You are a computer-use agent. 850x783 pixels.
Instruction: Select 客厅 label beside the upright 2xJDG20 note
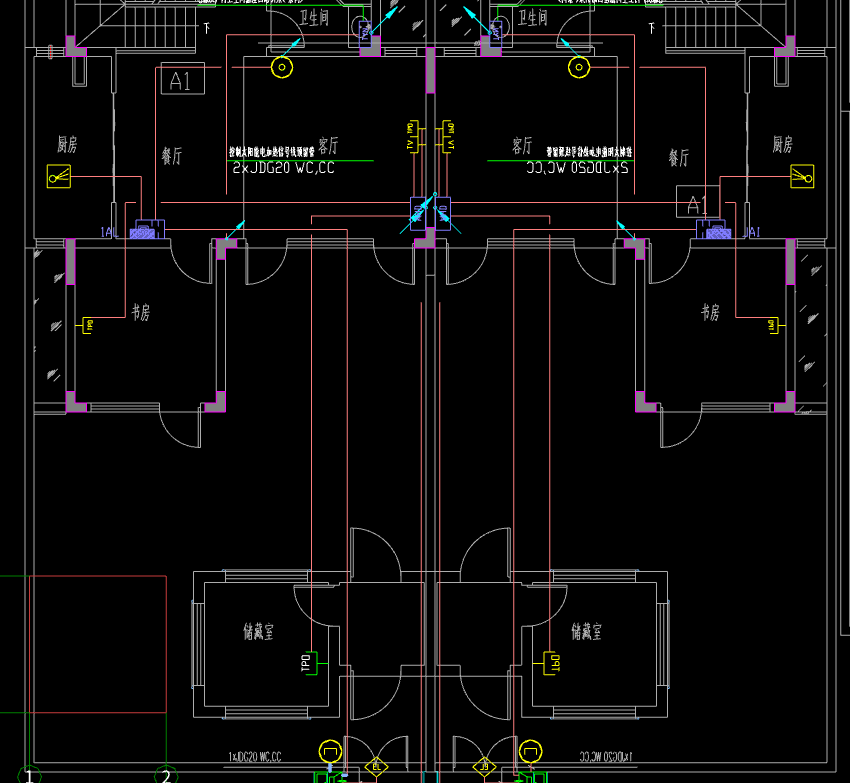pyautogui.click(x=328, y=145)
